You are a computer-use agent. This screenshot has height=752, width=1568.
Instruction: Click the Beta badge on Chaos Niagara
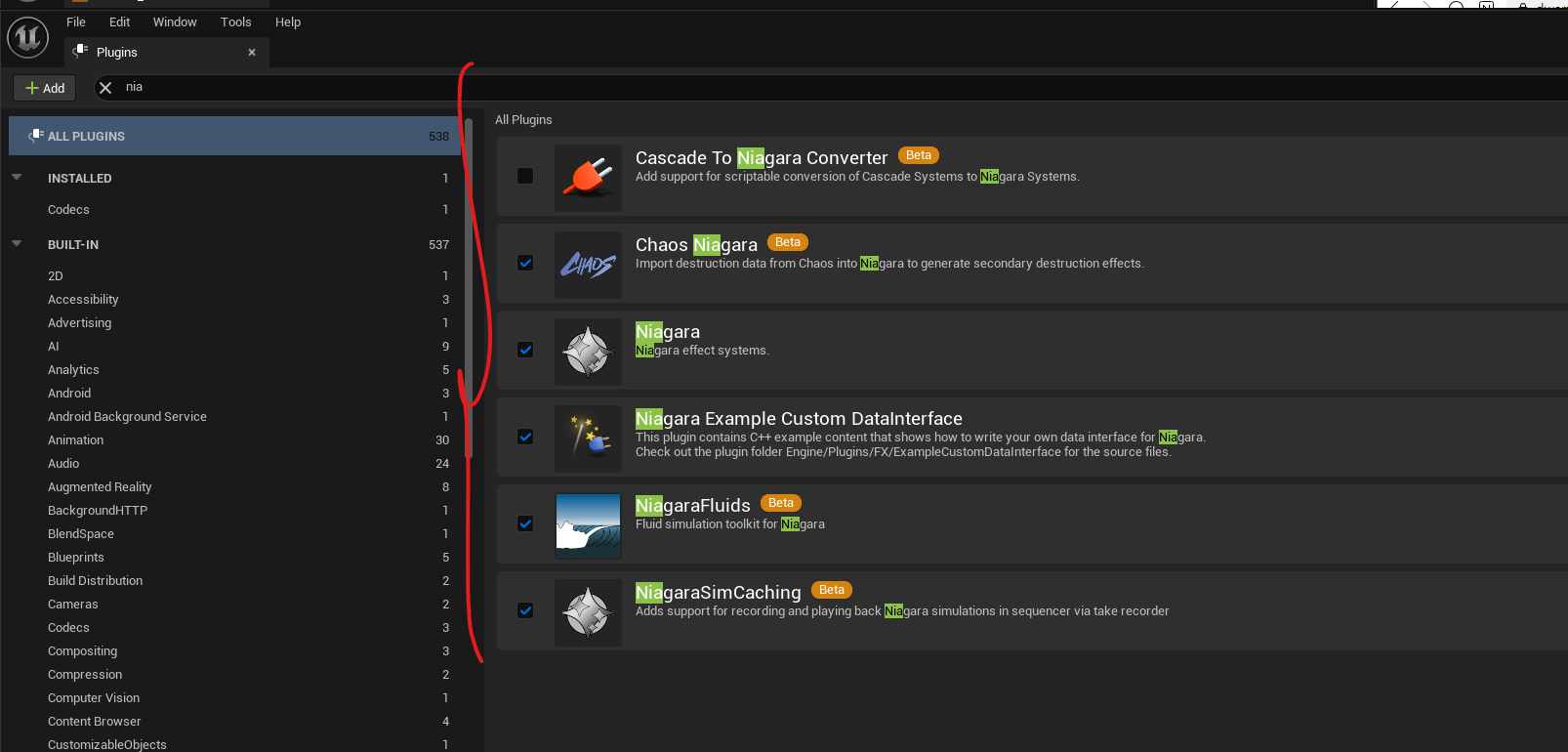pos(788,242)
